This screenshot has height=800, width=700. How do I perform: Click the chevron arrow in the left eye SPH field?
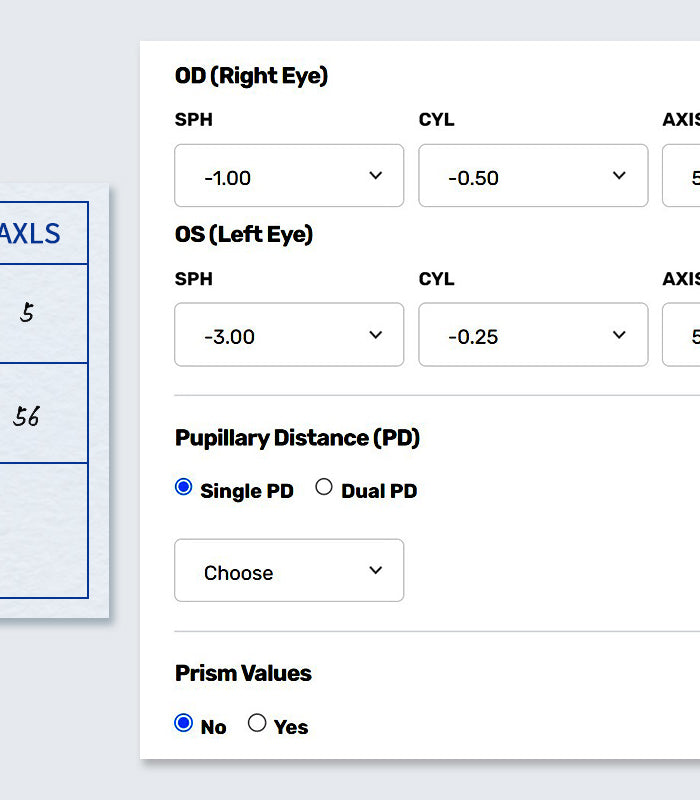375,335
